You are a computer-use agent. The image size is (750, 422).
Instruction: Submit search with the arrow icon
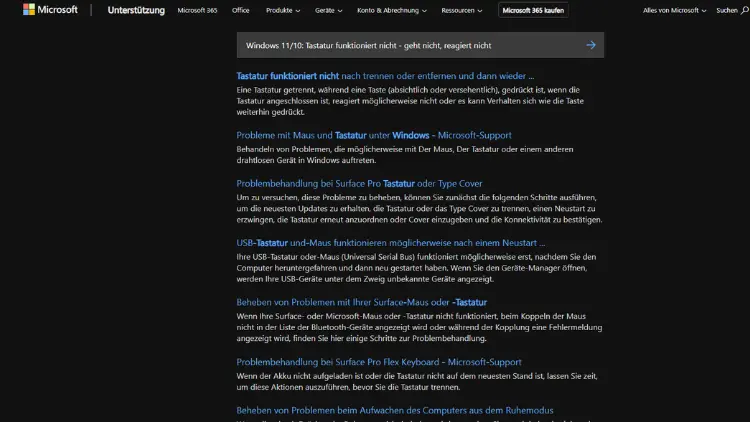point(591,45)
